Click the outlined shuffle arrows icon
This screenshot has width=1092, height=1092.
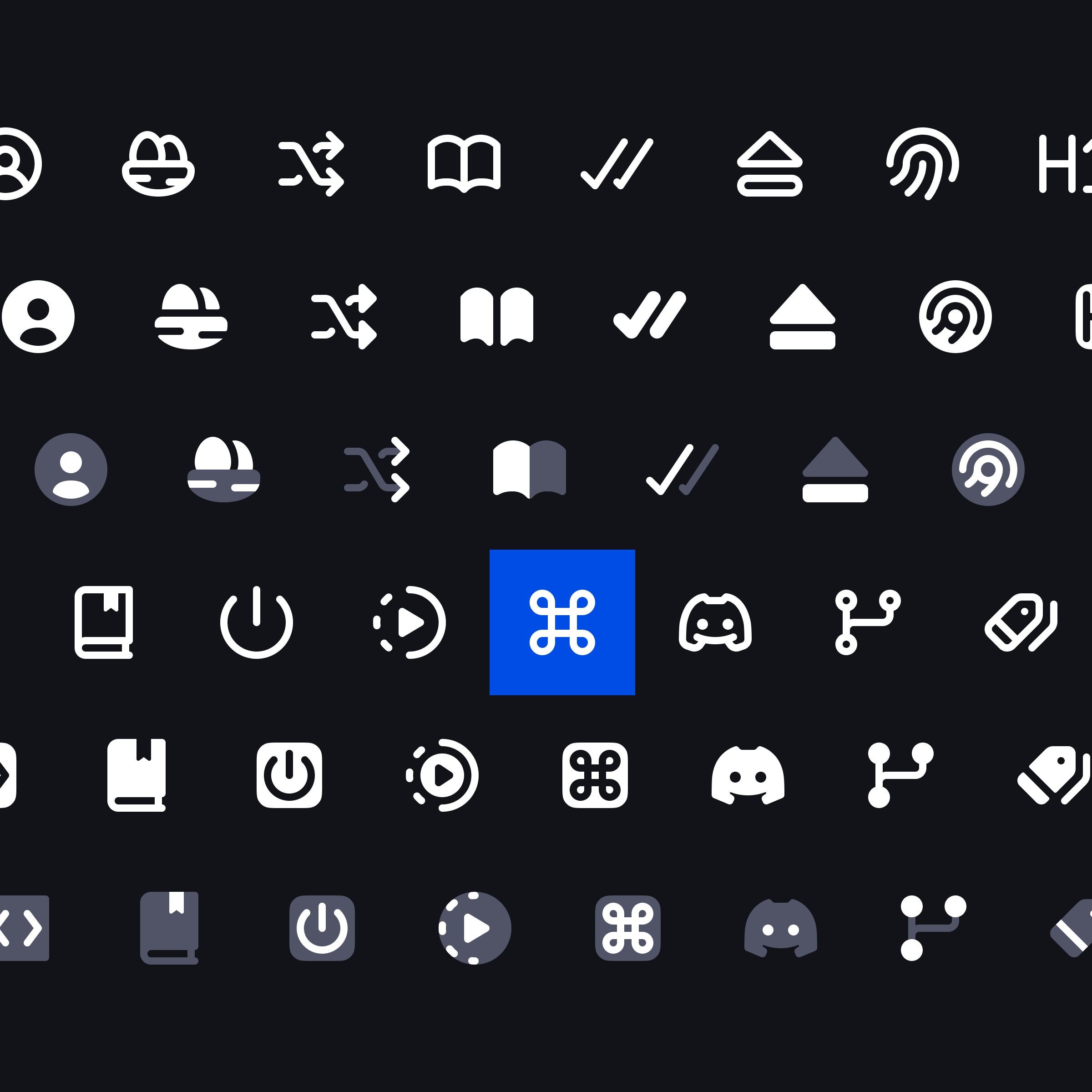pyautogui.click(x=311, y=164)
